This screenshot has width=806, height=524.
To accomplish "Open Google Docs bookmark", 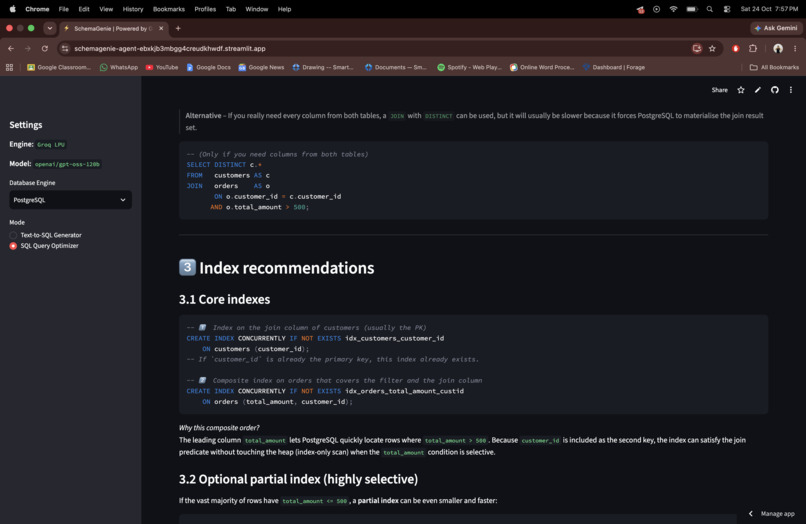I will point(208,67).
